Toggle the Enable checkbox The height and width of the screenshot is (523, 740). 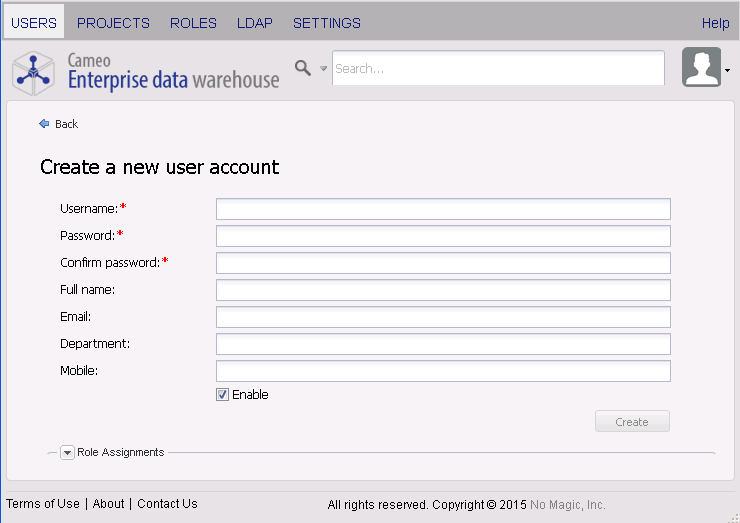(222, 395)
